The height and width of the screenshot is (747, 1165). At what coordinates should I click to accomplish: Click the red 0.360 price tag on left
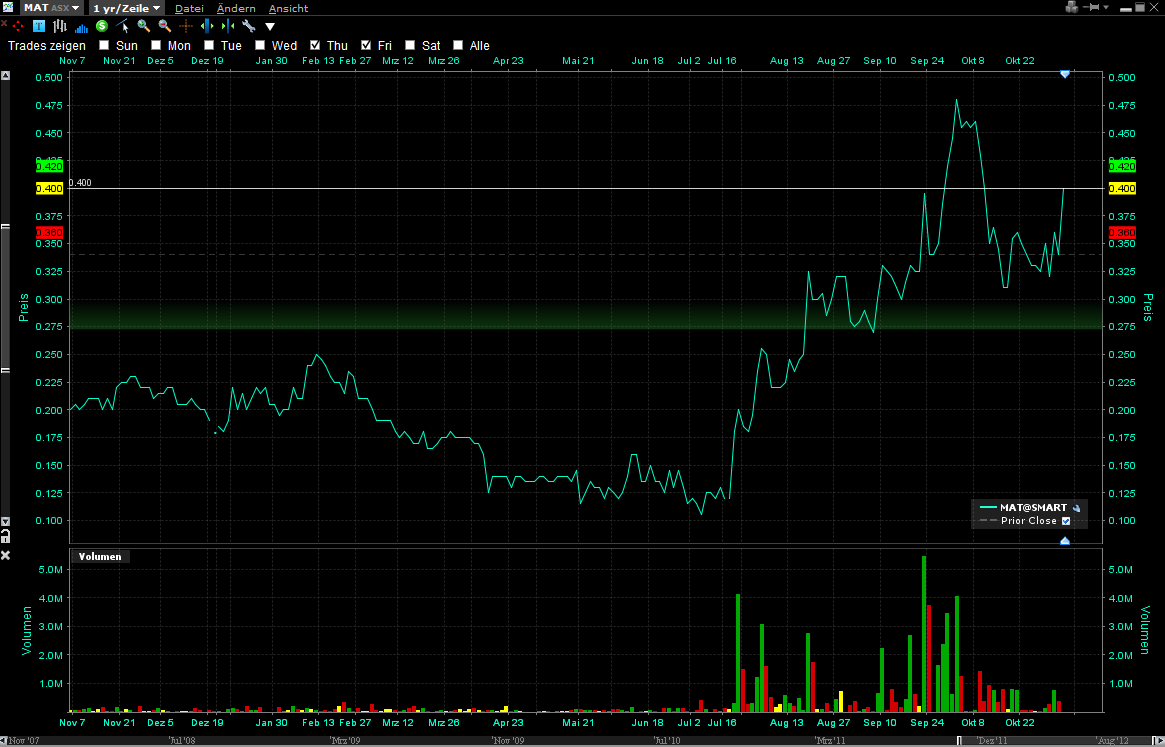click(49, 233)
